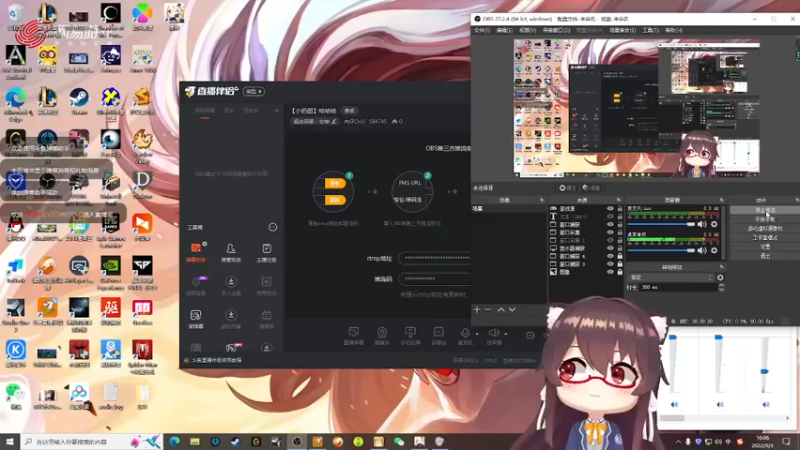Click the OBS icon in the taskbar

click(297, 441)
